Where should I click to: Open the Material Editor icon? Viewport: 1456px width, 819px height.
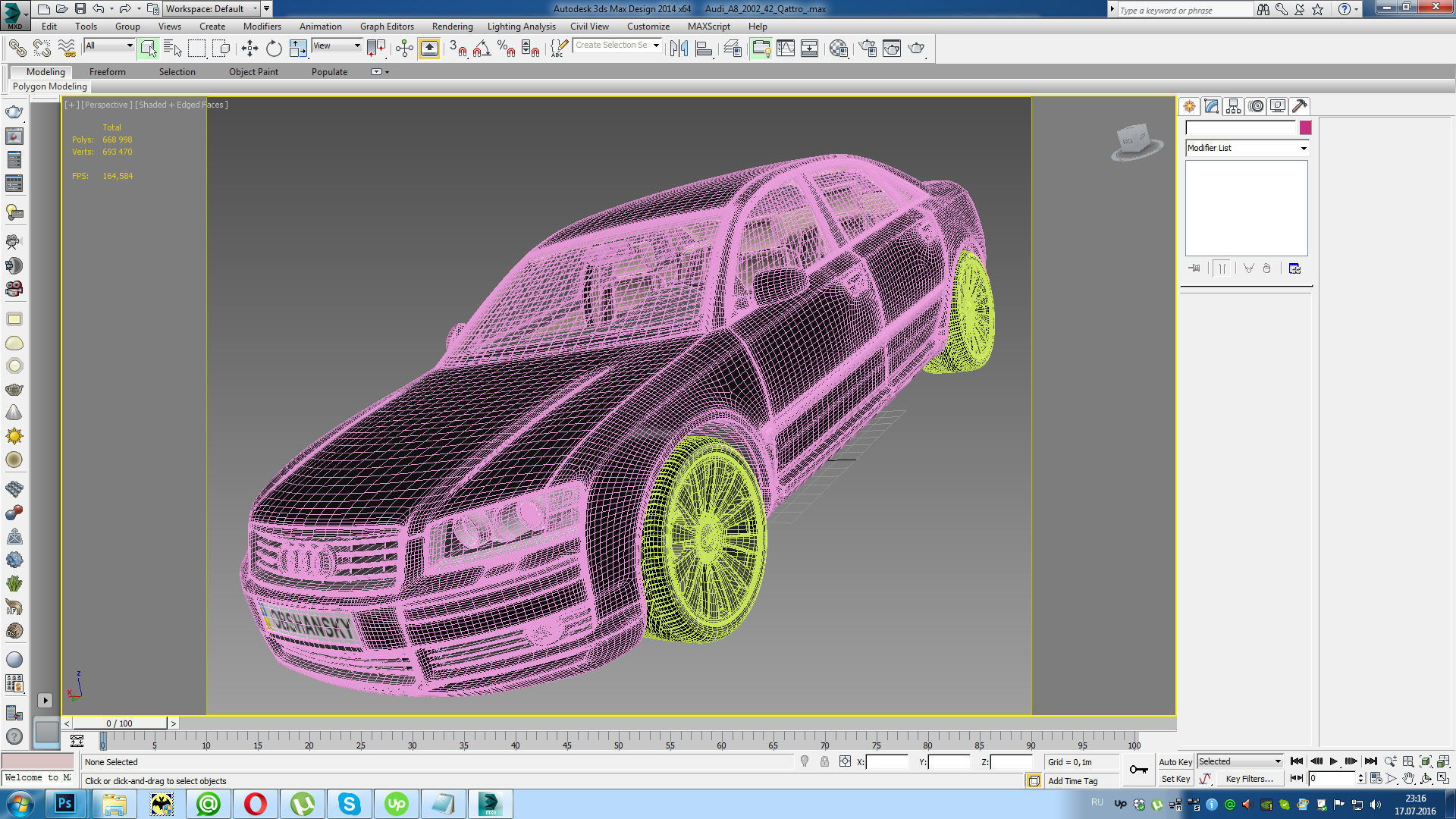(x=838, y=49)
